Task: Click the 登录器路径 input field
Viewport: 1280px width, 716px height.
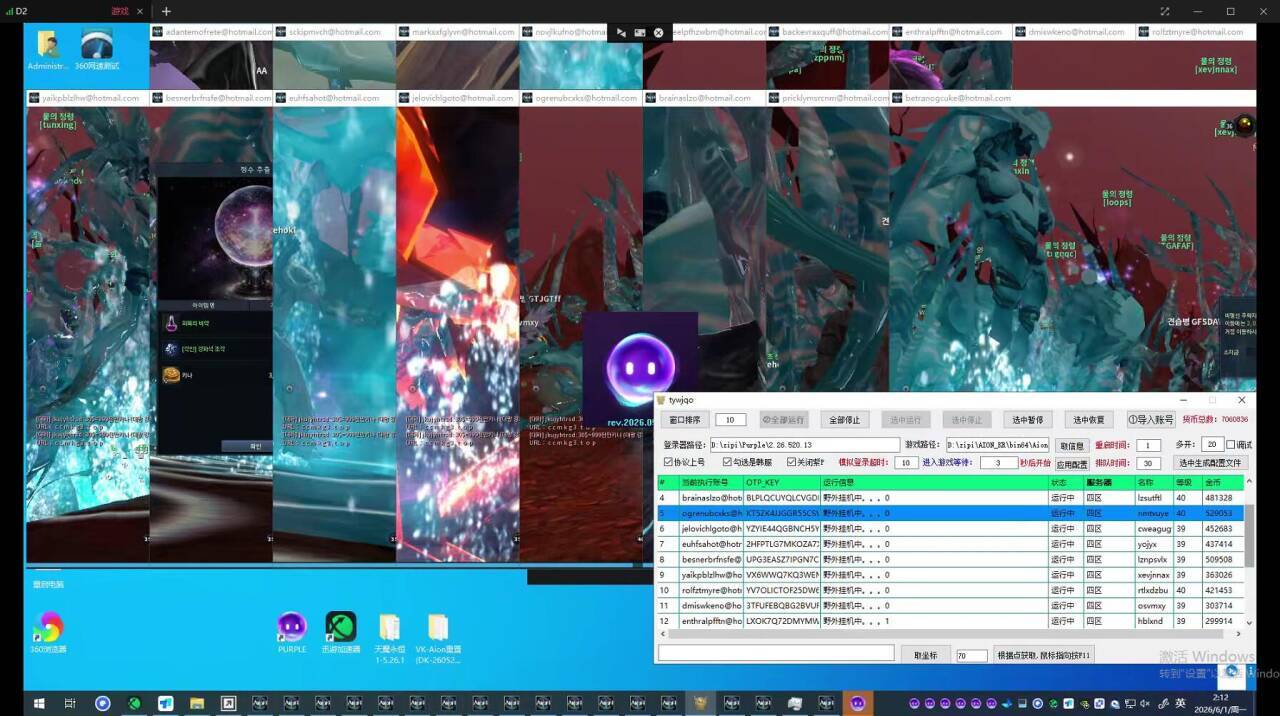Action: [x=805, y=445]
